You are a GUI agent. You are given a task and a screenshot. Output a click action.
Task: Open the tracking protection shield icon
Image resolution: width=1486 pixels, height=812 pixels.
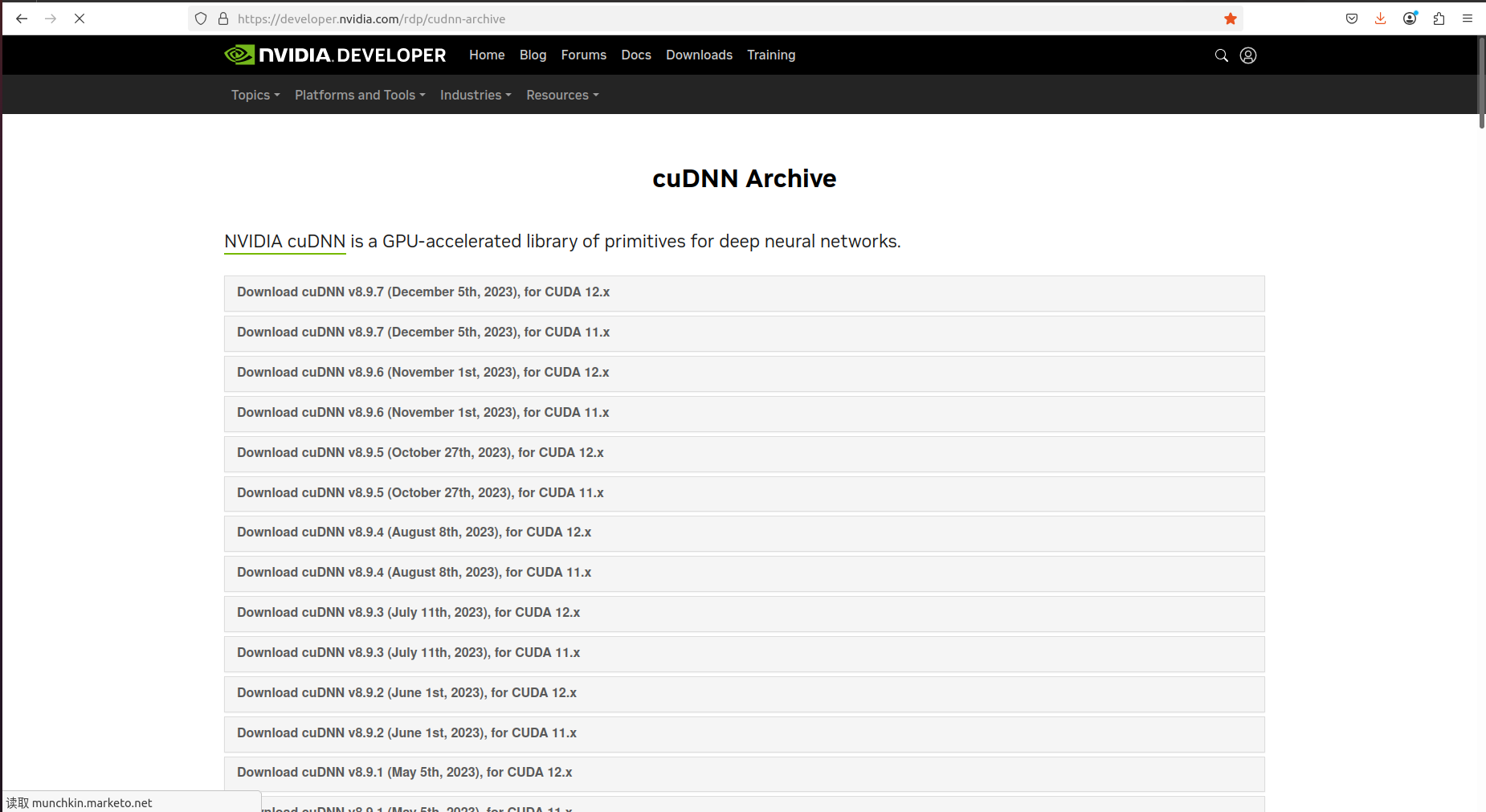click(x=201, y=18)
